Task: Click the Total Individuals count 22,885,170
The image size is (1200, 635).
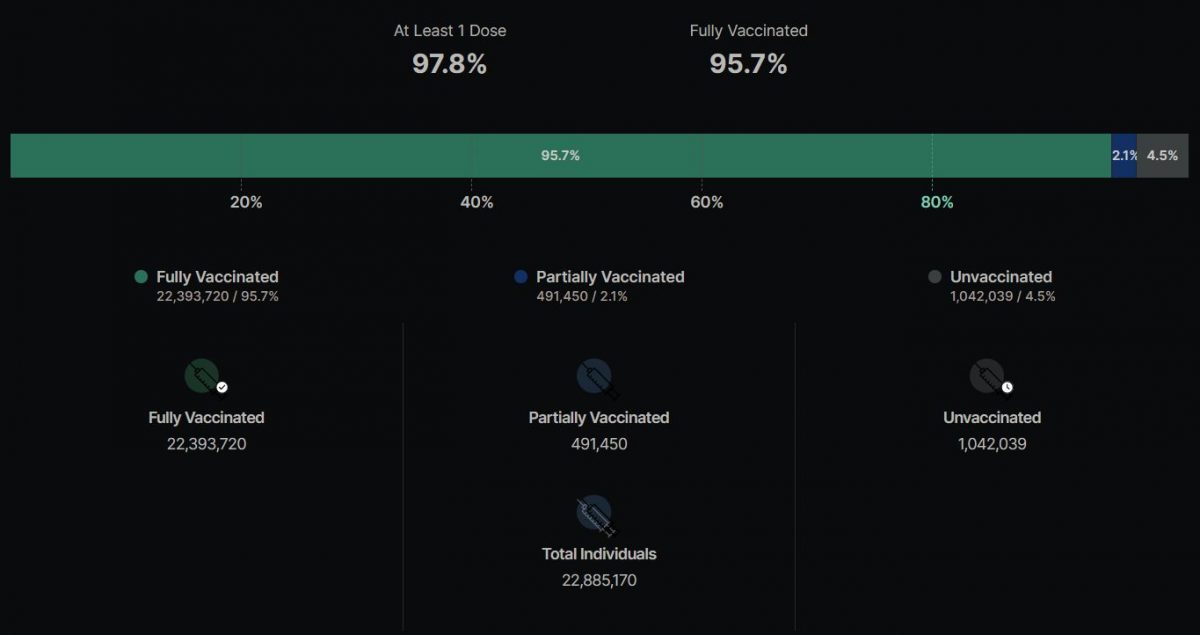Action: tap(599, 580)
